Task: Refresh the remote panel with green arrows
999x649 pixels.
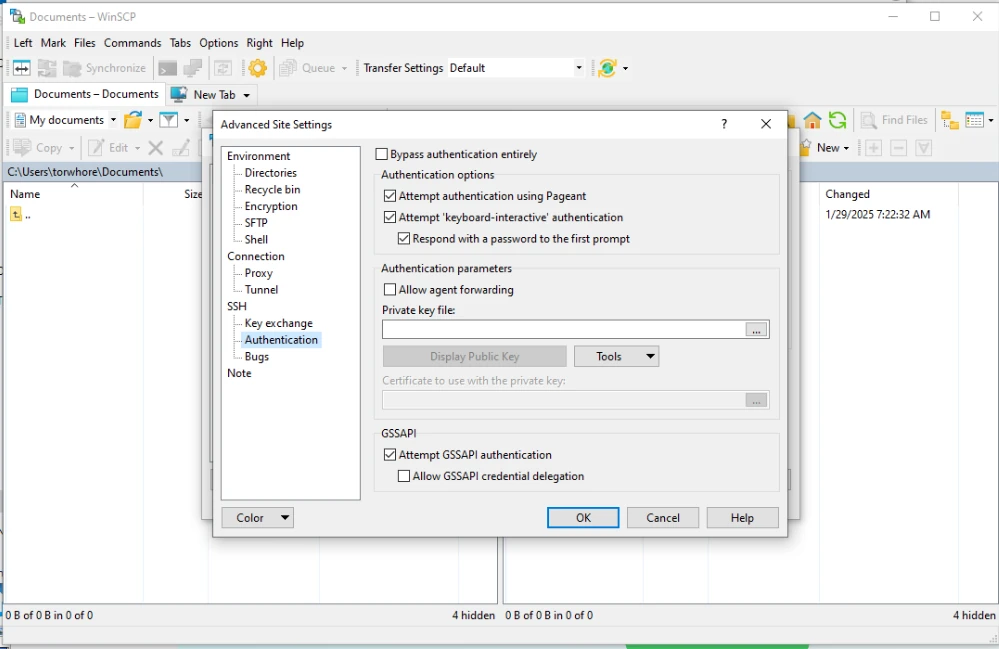Action: pos(837,120)
